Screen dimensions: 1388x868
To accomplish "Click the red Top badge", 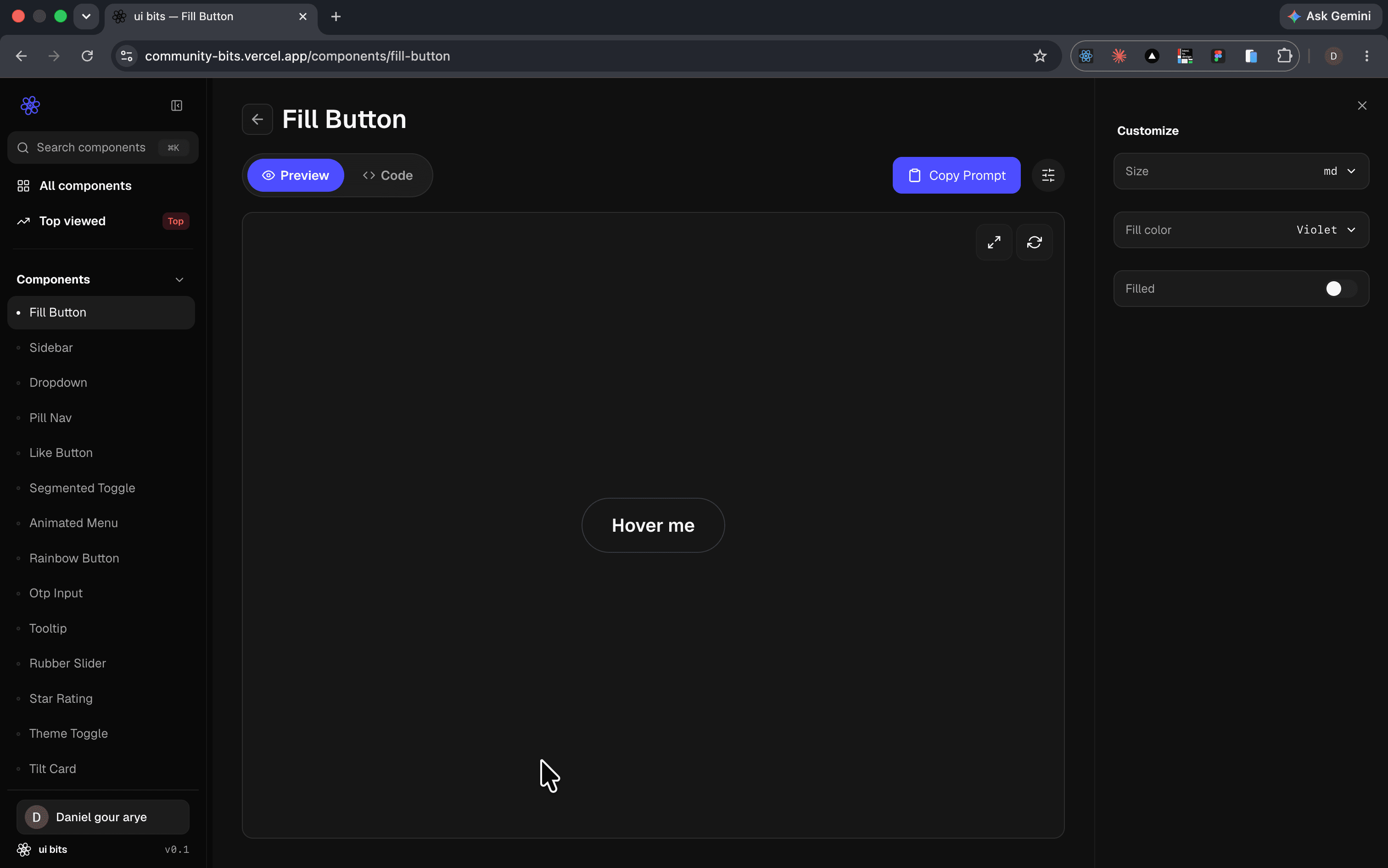I will coord(175,221).
